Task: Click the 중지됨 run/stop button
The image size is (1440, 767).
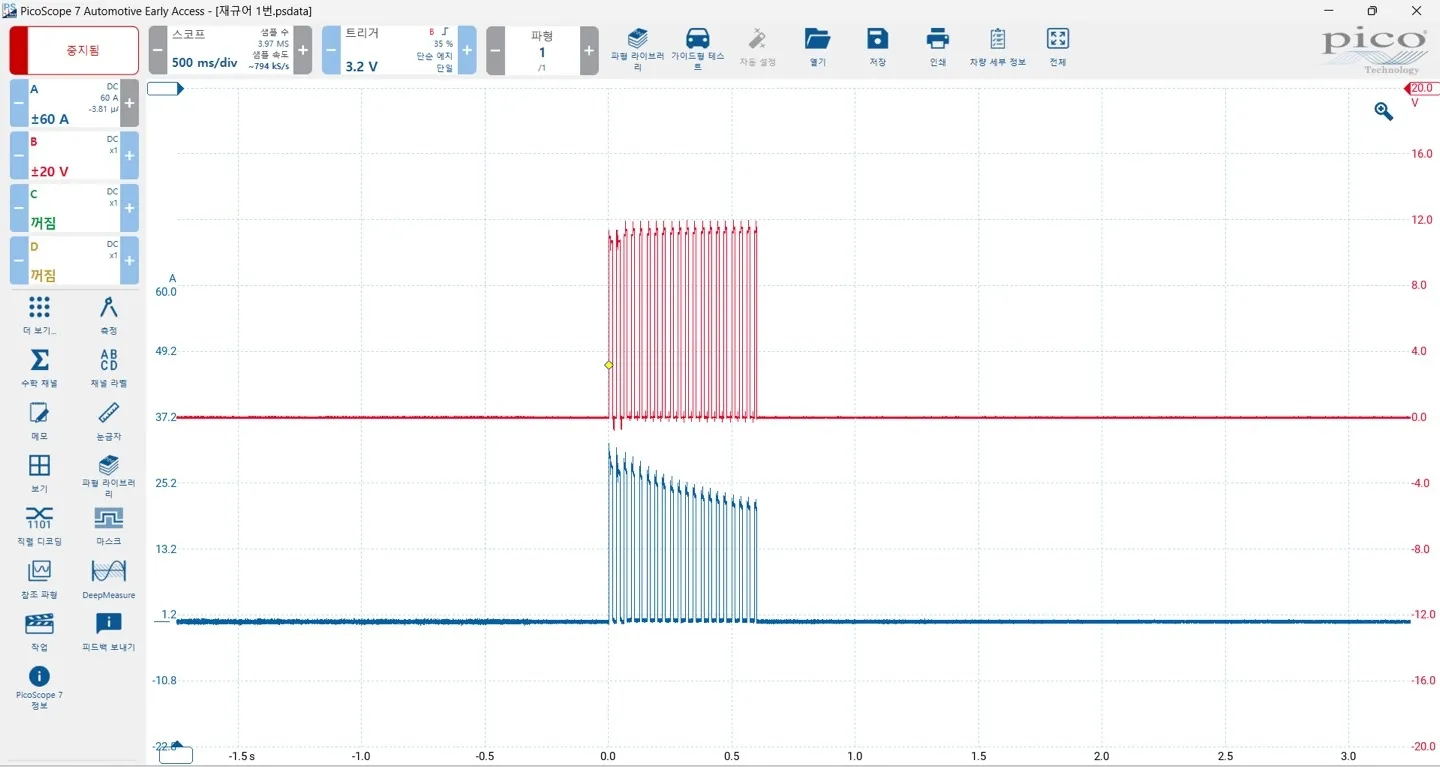Action: tap(74, 50)
